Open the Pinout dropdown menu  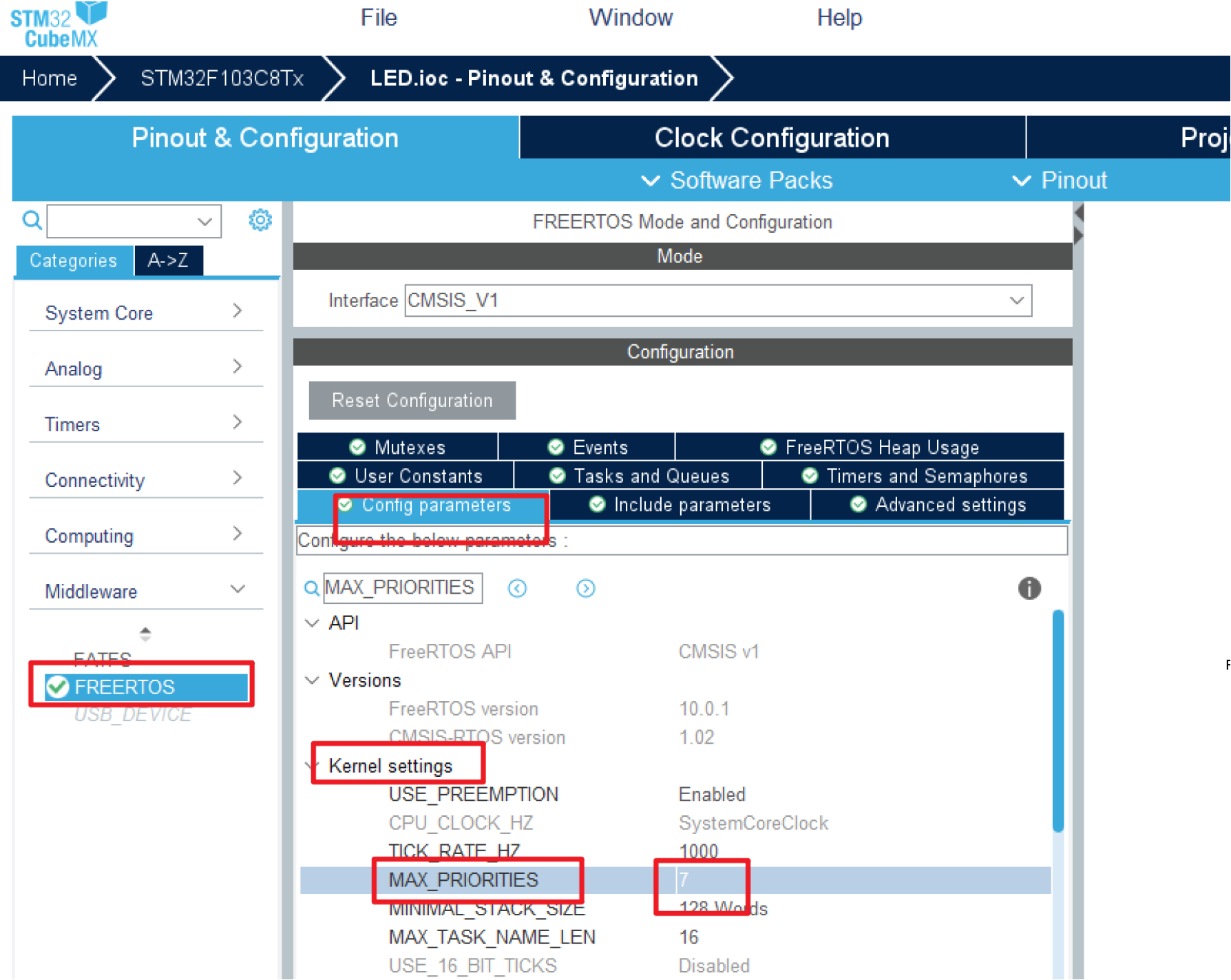1059,180
